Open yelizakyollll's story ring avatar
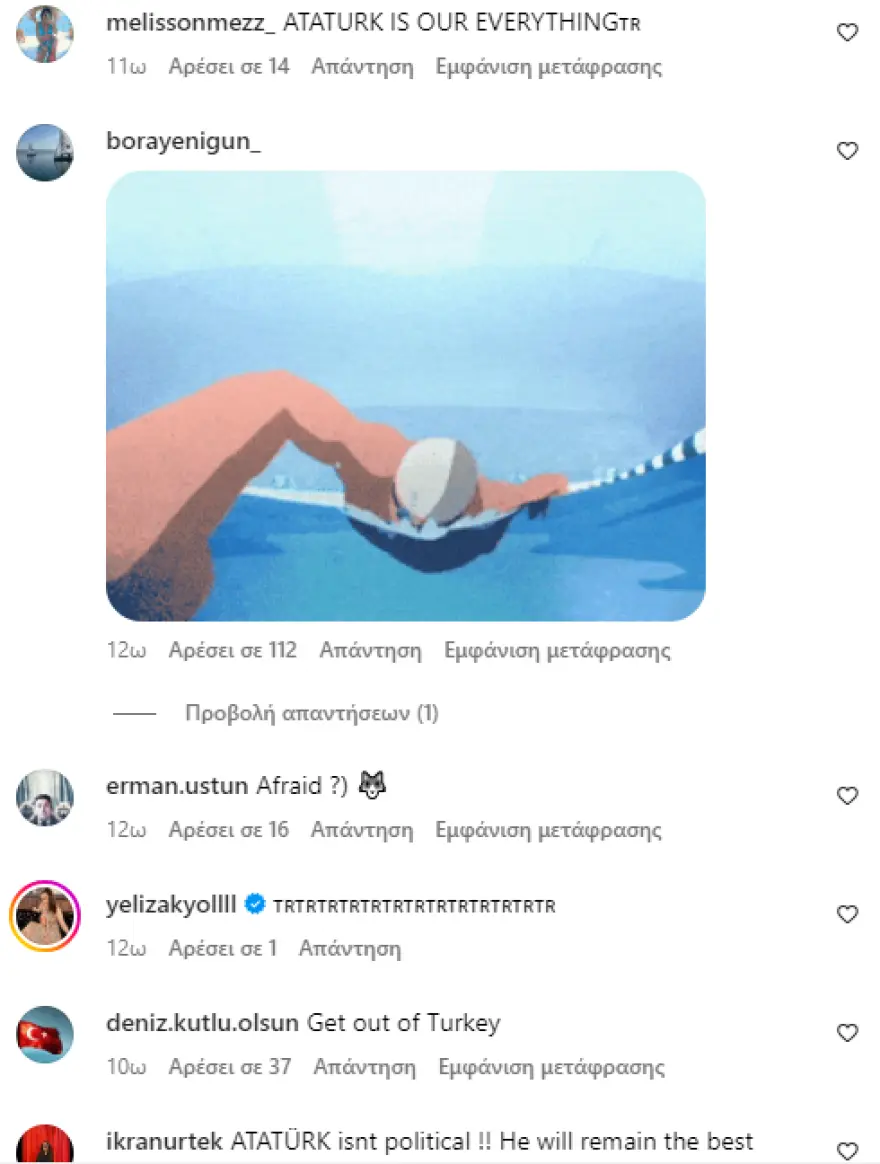Screen dimensions: 880x1164 pos(45,916)
